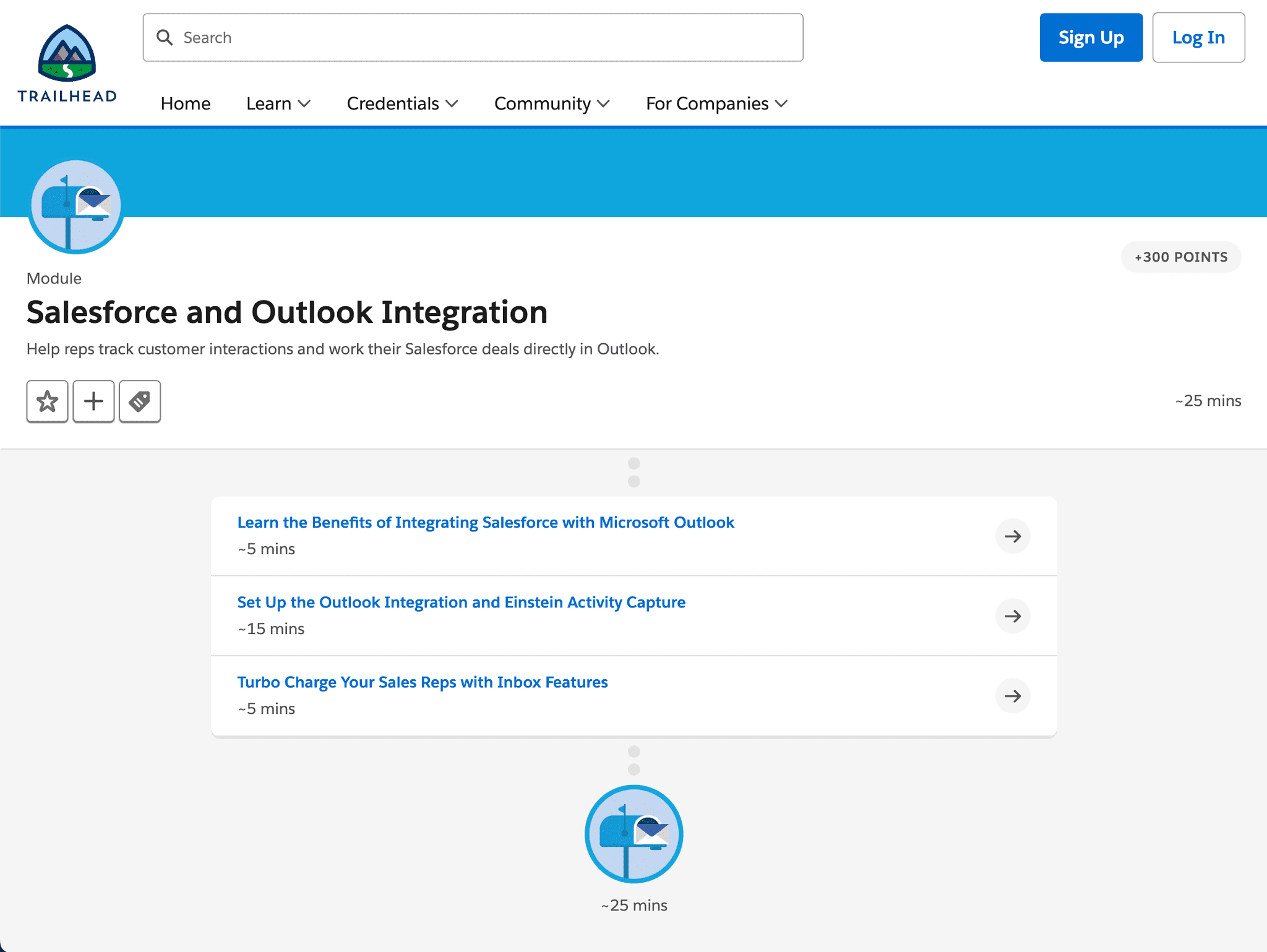The height and width of the screenshot is (952, 1267).
Task: Expand the Learn dropdown menu
Action: tap(278, 103)
